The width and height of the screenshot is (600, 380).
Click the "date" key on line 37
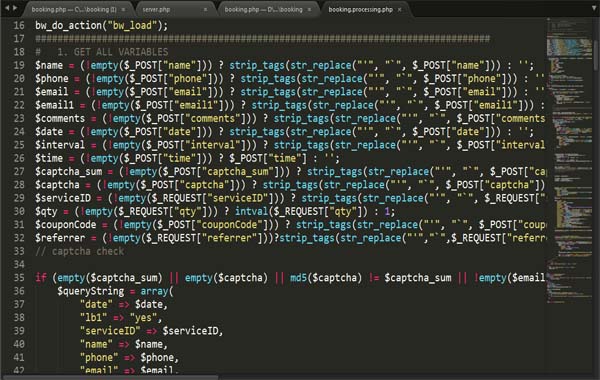[x=96, y=305]
